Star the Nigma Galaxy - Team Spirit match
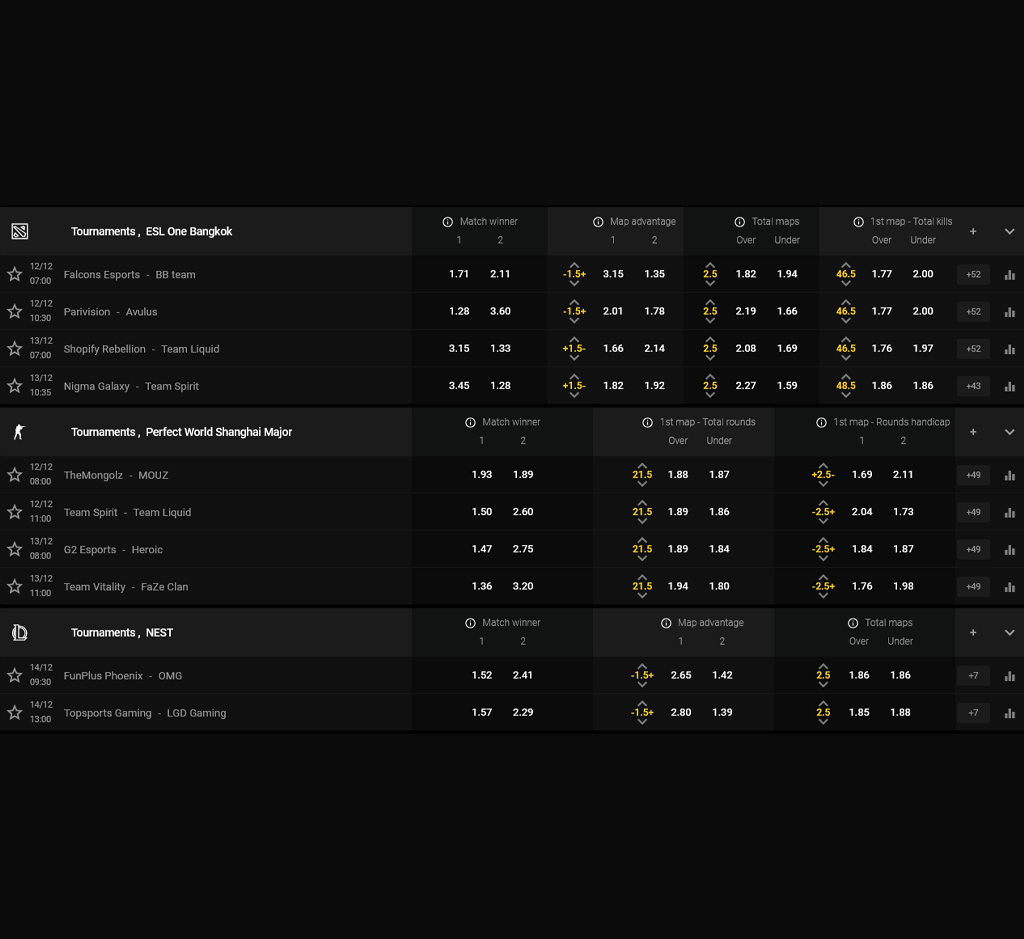Viewport: 1024px width, 939px height. click(x=14, y=386)
